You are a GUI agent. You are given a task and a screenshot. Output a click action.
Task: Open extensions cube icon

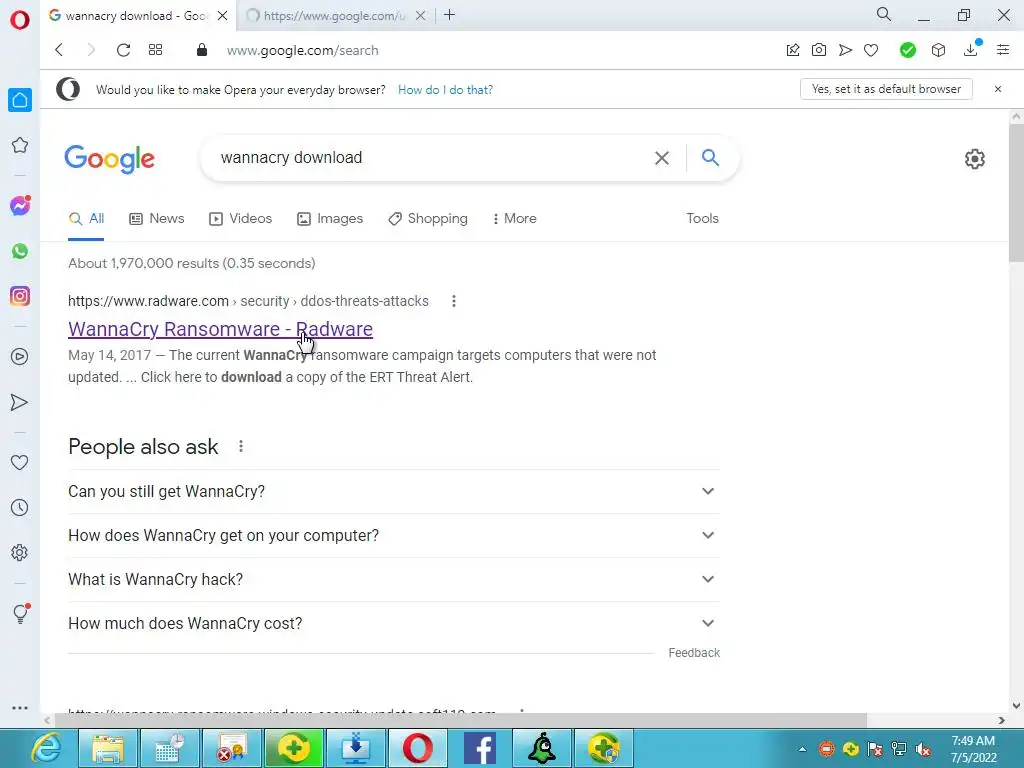(938, 50)
